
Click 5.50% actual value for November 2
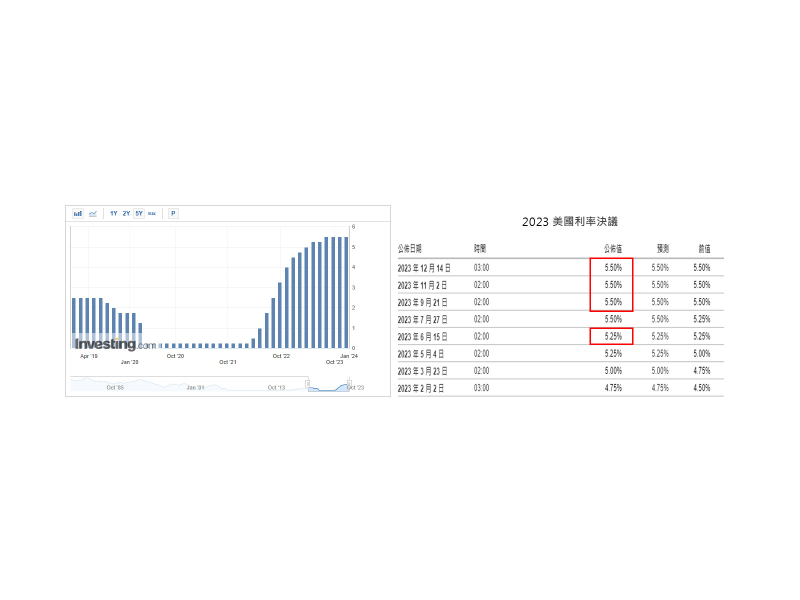tap(613, 285)
